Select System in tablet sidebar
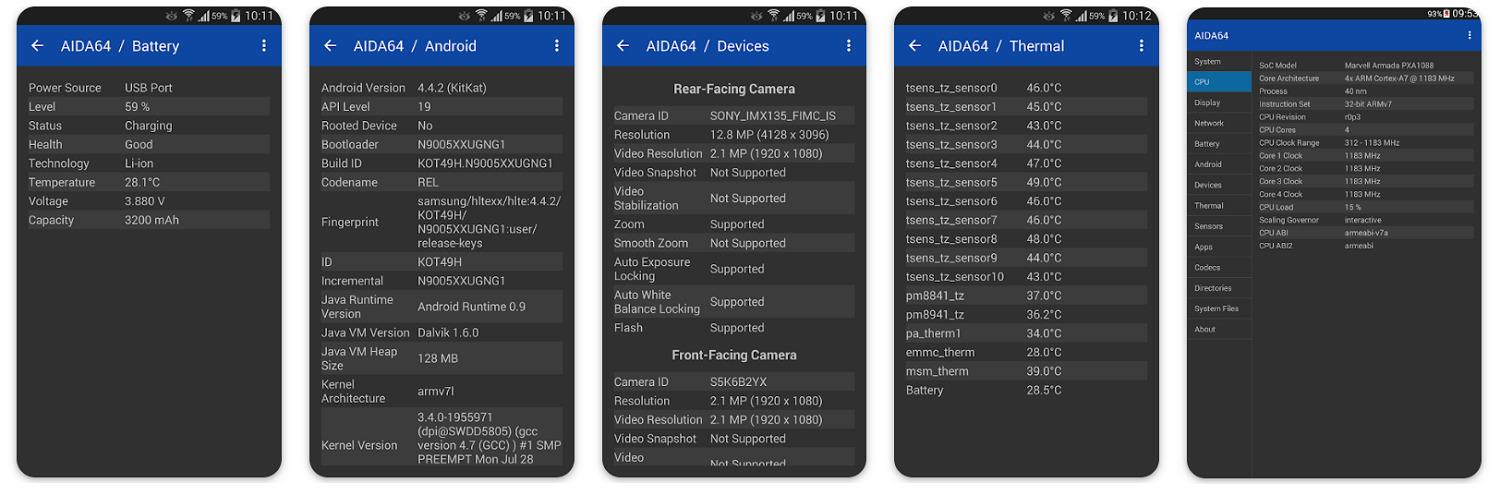The image size is (1500, 495). (x=1219, y=62)
